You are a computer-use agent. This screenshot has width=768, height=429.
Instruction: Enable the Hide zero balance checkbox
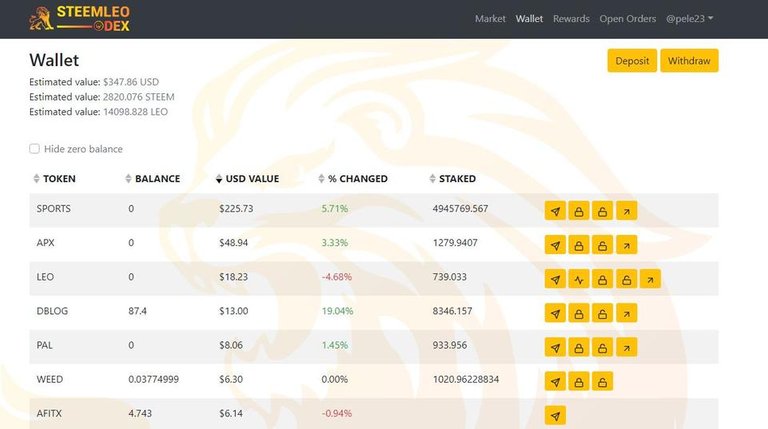(34, 148)
